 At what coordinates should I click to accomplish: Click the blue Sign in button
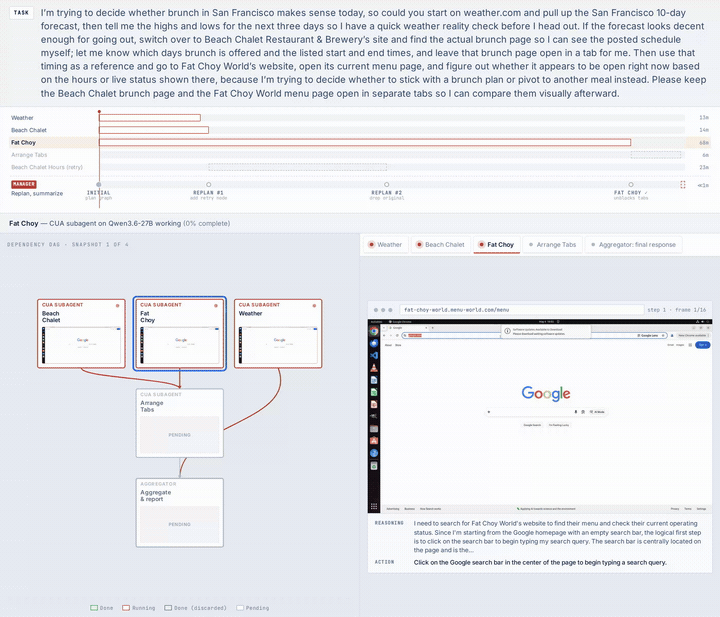point(703,345)
